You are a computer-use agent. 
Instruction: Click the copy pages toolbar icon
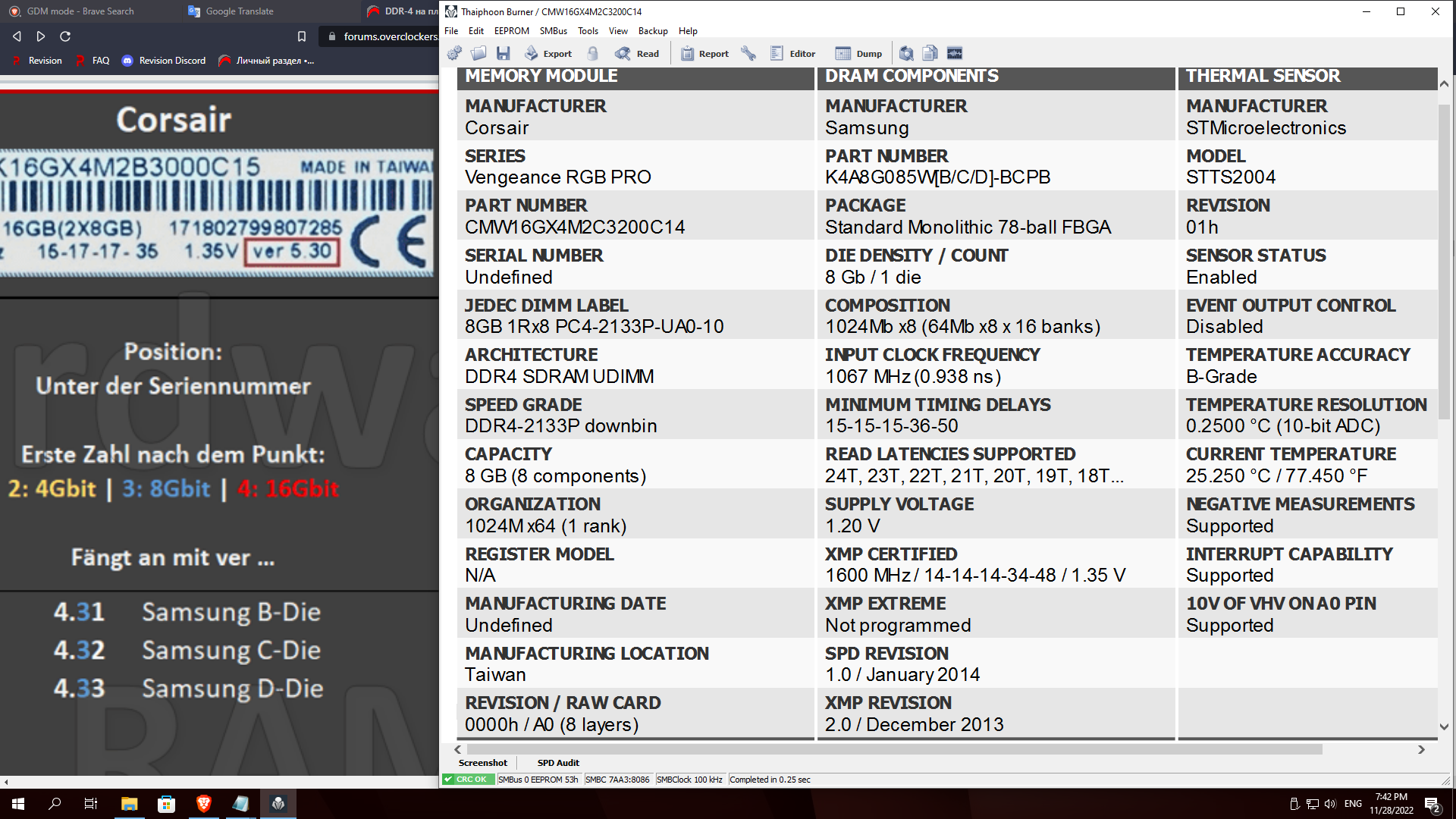(930, 53)
